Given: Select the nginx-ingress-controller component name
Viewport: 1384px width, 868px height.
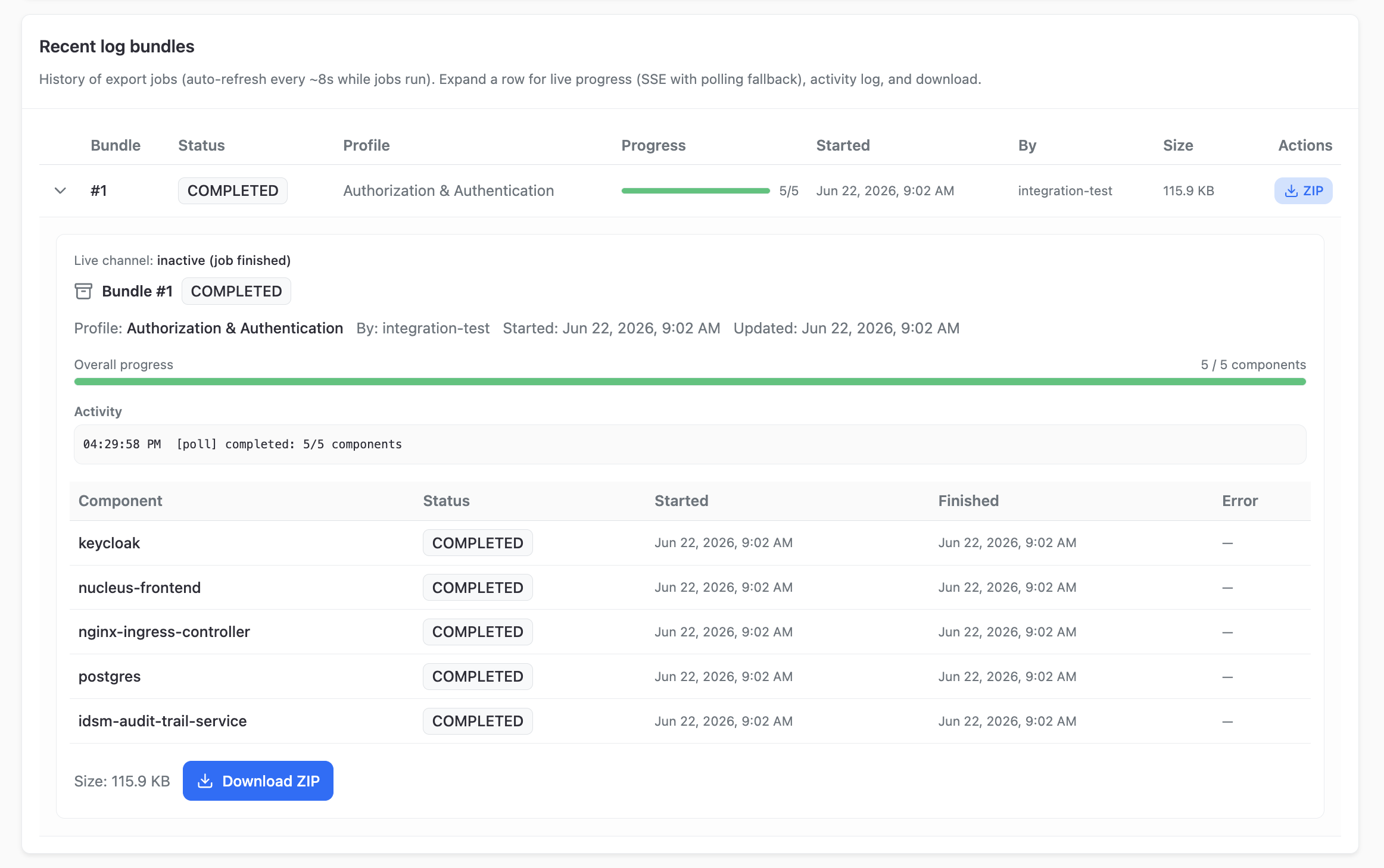Looking at the screenshot, I should tap(164, 632).
